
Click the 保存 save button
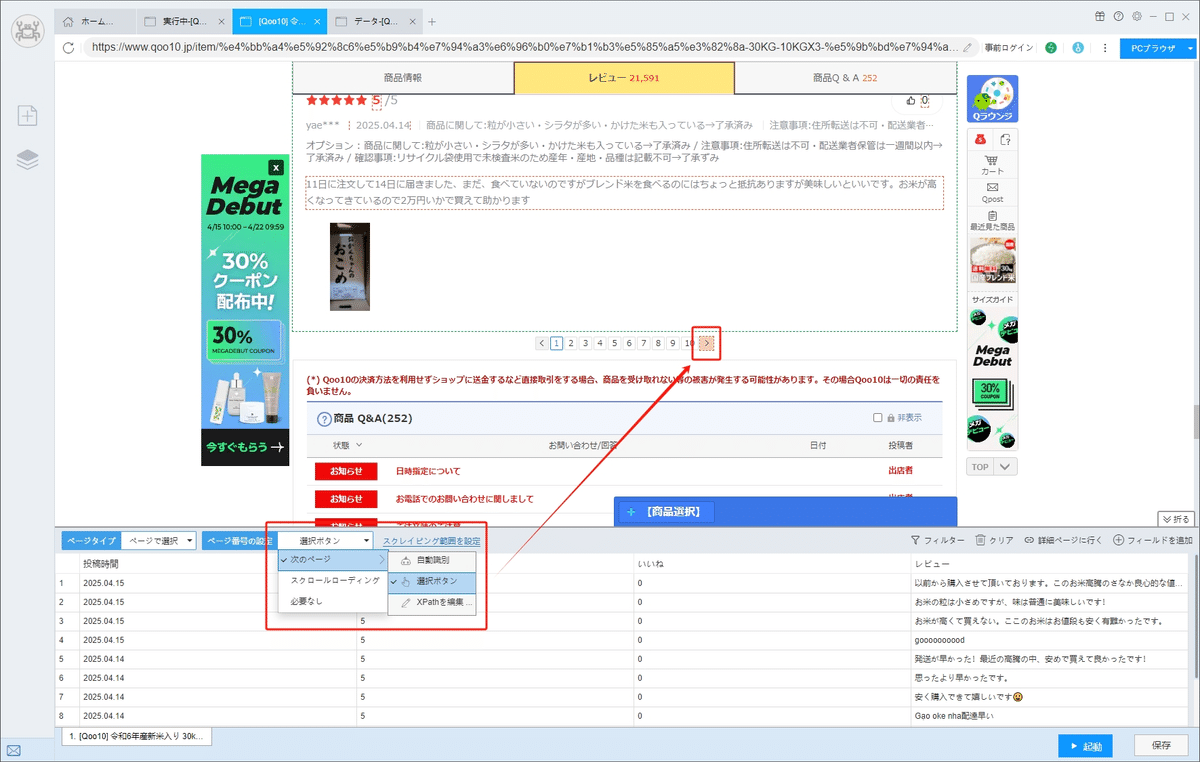pyautogui.click(x=1162, y=746)
